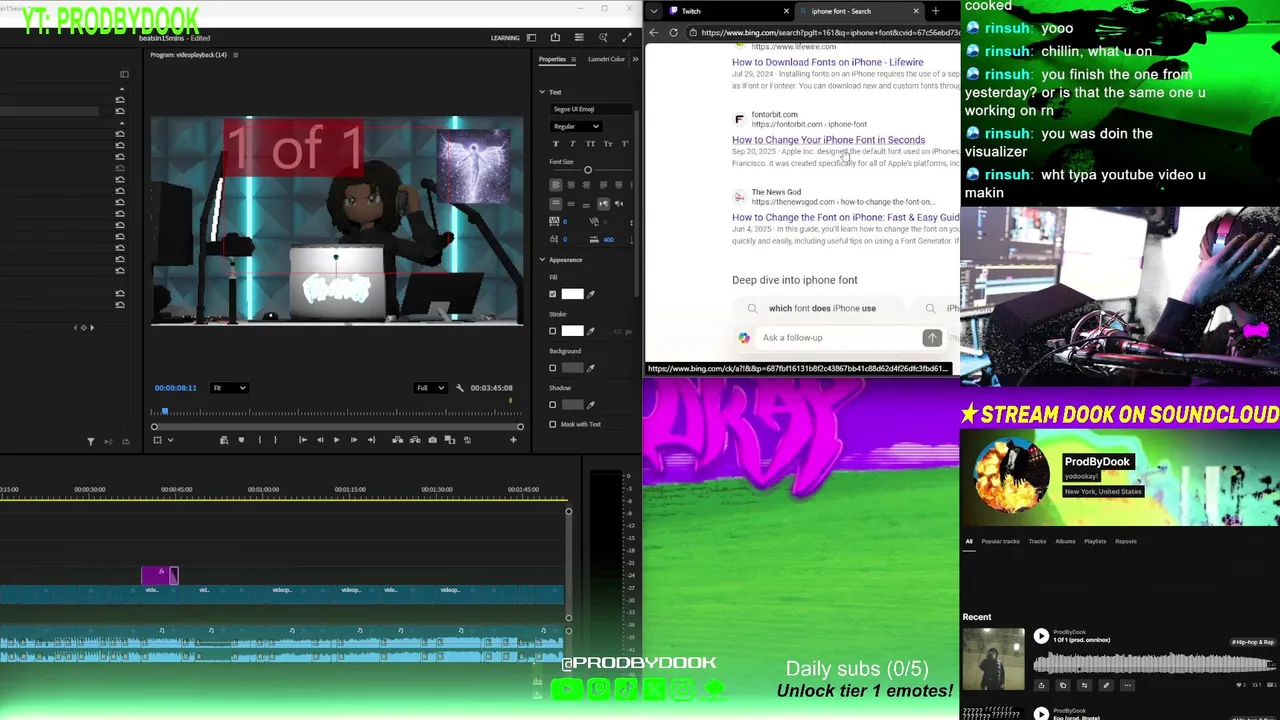Image resolution: width=1280 pixels, height=720 pixels.
Task: Open the Popular tracks tab on SoundCloud
Action: [1000, 542]
